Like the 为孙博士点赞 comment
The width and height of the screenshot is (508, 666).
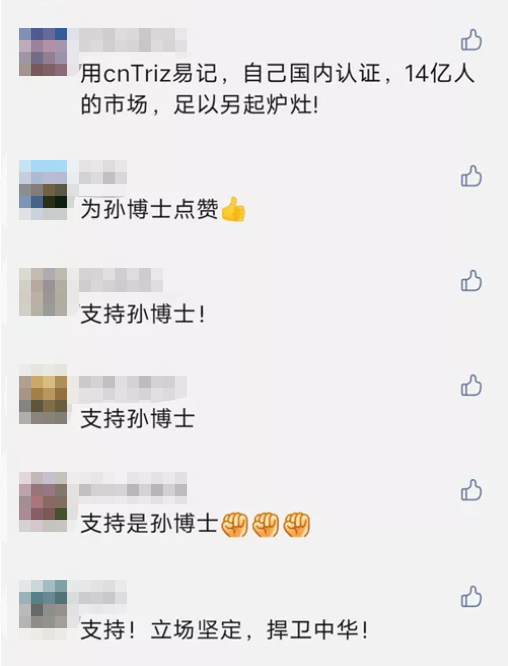(471, 176)
